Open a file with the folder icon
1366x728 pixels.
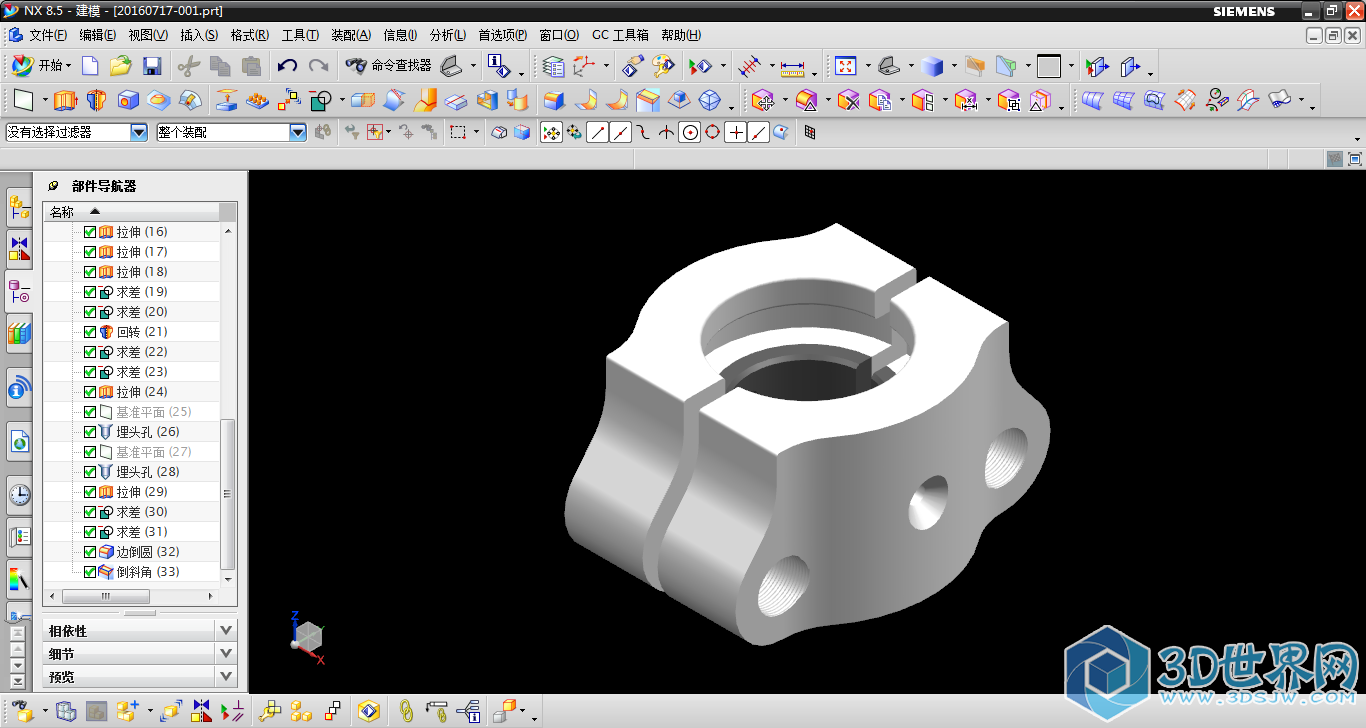[x=121, y=66]
